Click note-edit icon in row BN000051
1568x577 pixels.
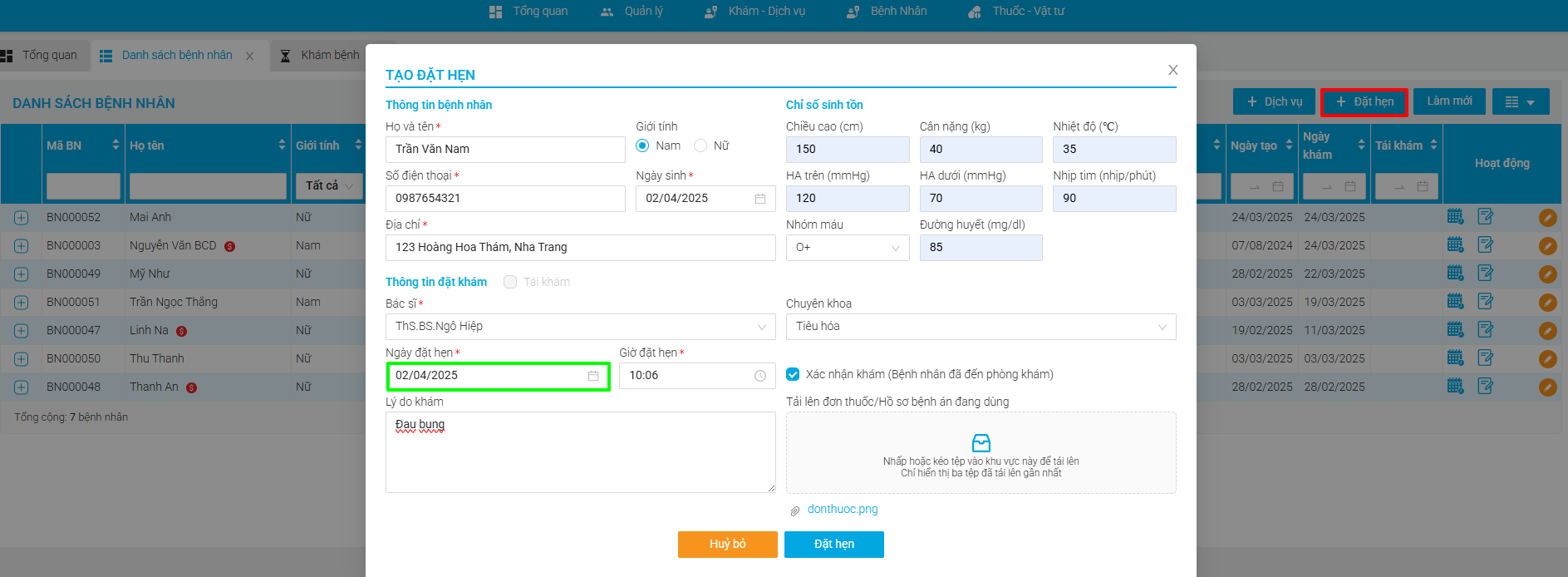coord(1486,302)
